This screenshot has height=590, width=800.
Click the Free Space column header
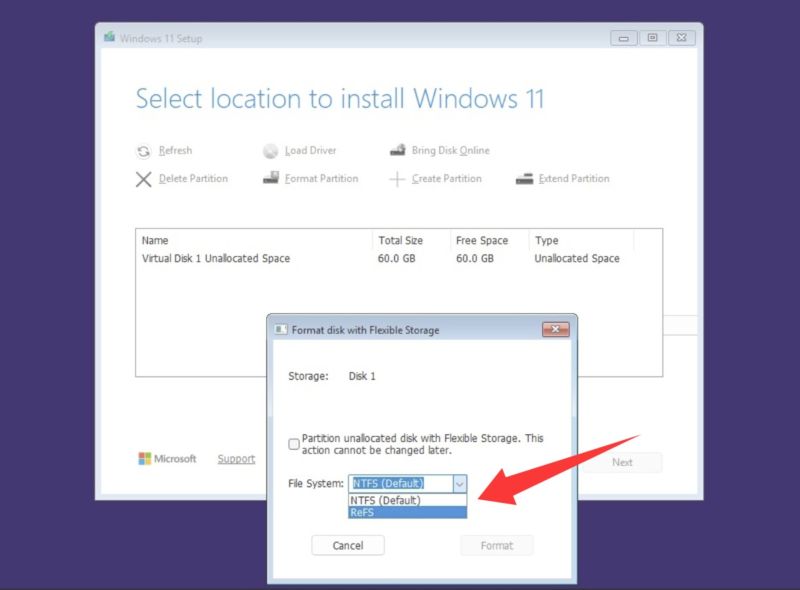[x=482, y=240]
